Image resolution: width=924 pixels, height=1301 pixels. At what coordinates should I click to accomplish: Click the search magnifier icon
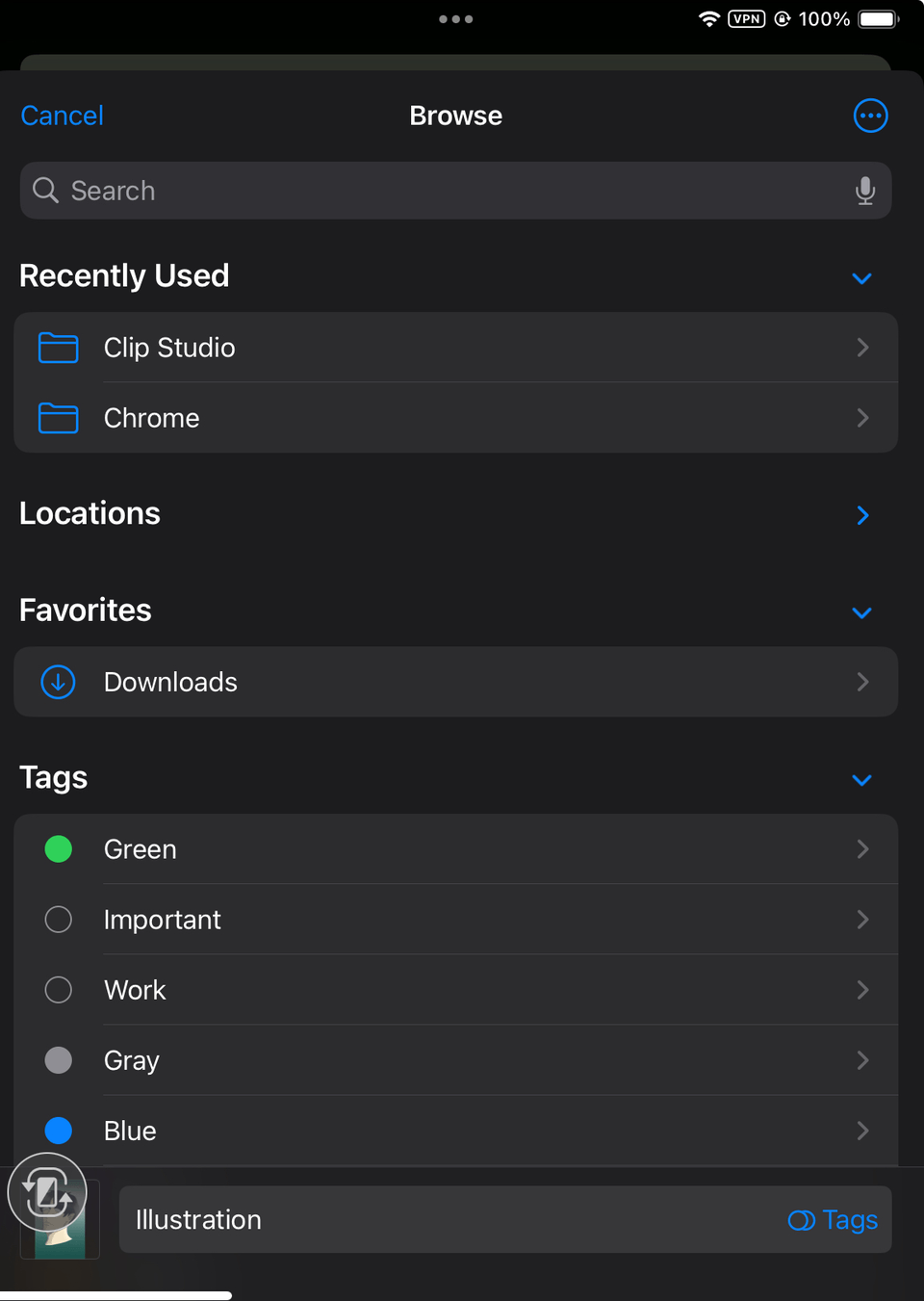[x=45, y=191]
